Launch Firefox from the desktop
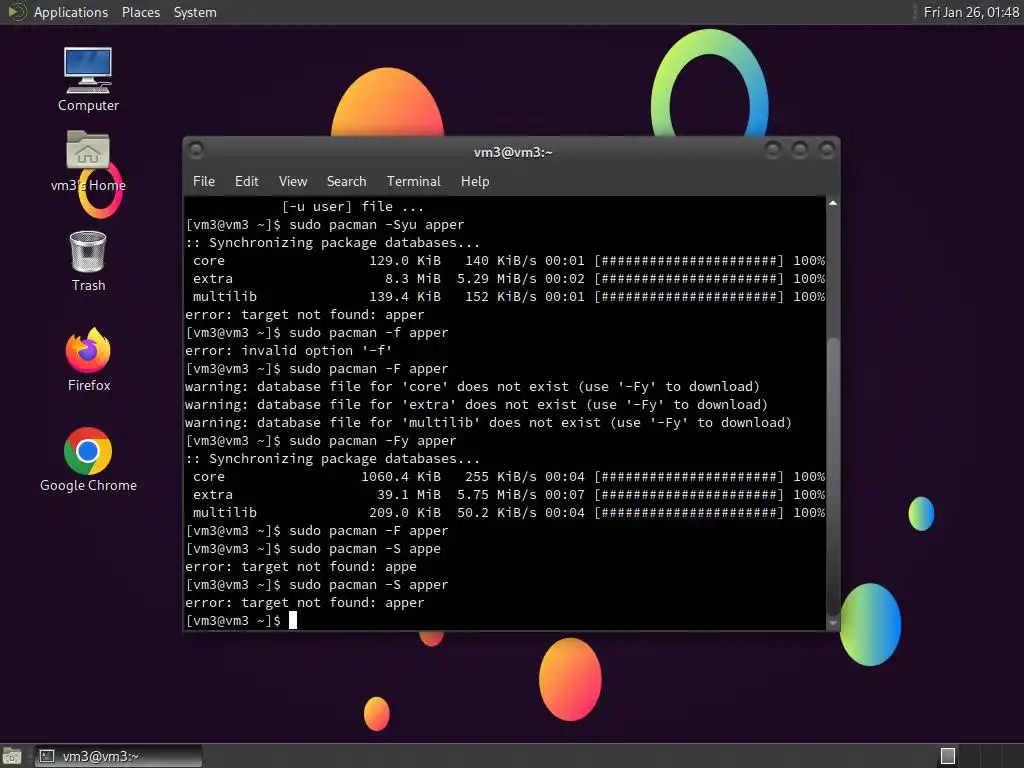Screen dimensions: 1024x768 pos(88,359)
